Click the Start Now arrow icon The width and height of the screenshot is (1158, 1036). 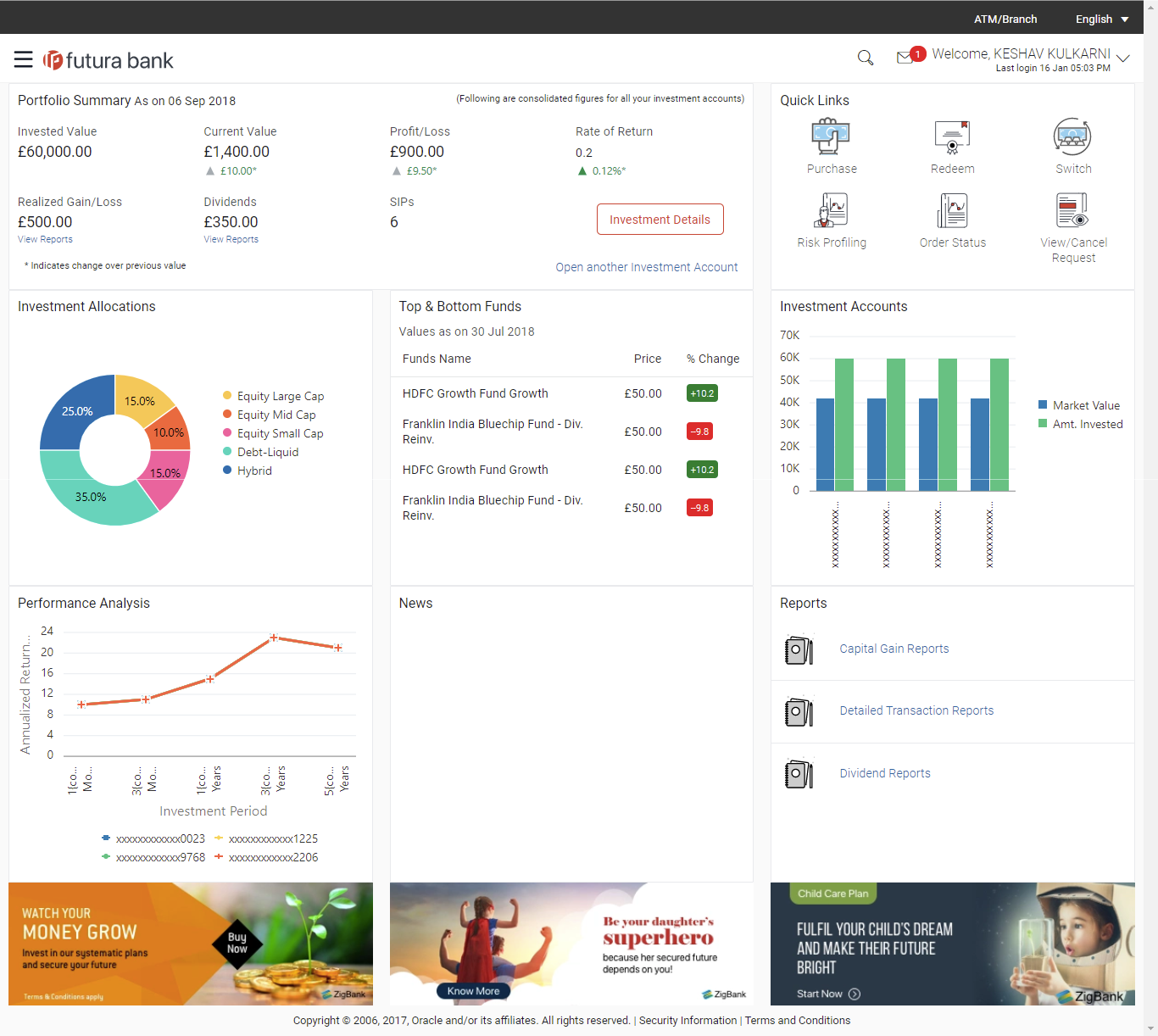[855, 994]
